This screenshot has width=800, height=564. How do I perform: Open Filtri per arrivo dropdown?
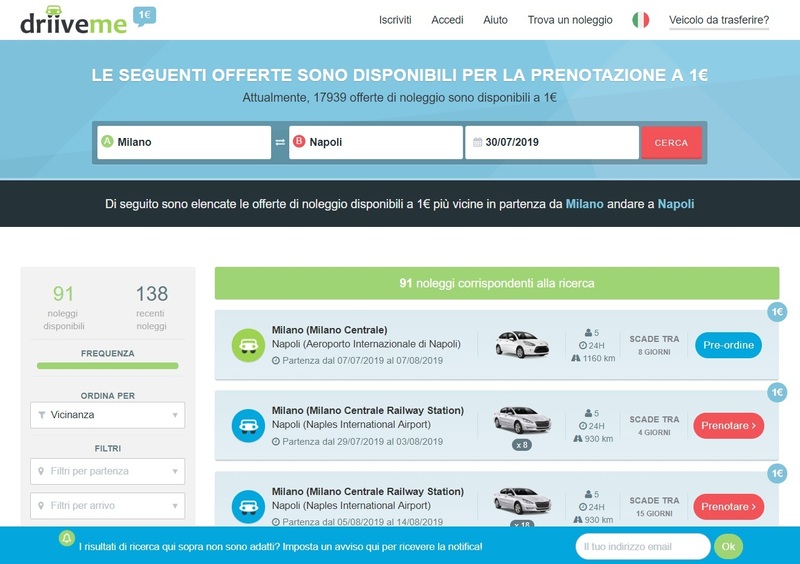[x=108, y=506]
